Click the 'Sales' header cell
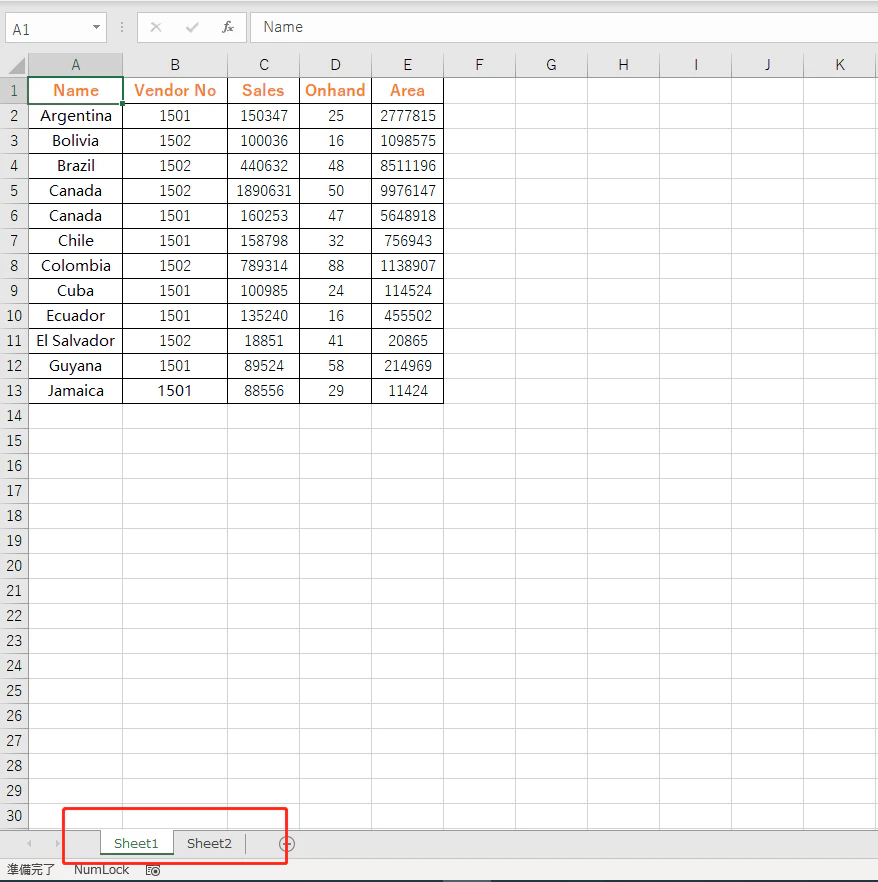Image resolution: width=878 pixels, height=882 pixels. tap(264, 91)
